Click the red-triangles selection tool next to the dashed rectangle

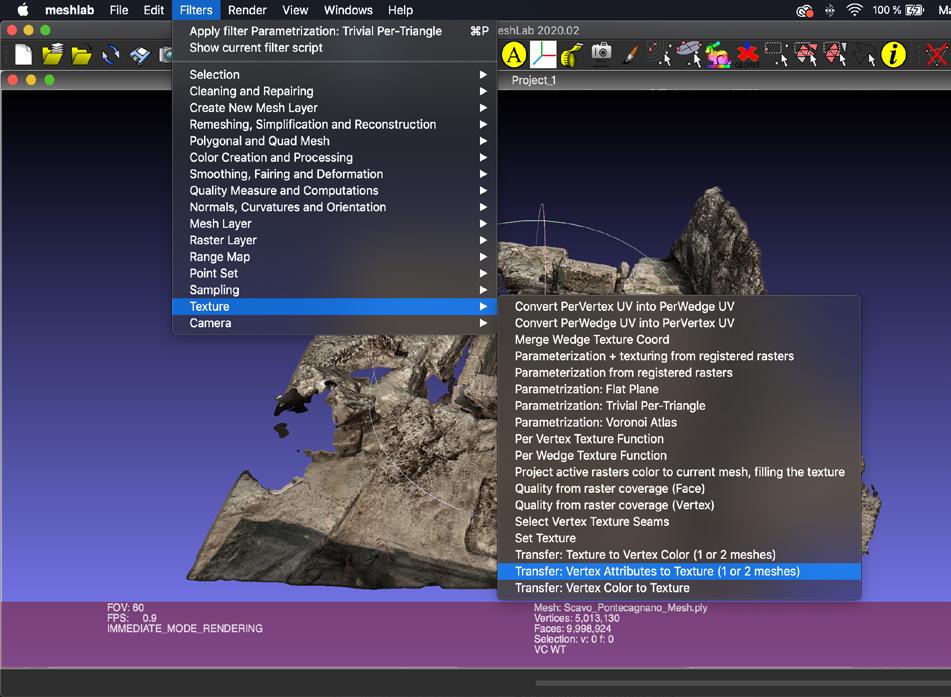click(x=806, y=54)
